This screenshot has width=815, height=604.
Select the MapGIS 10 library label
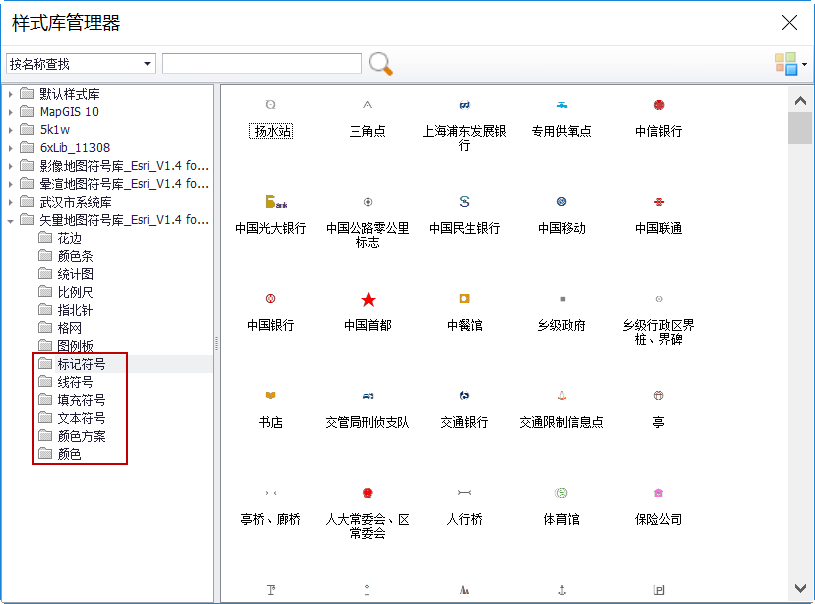(x=69, y=112)
